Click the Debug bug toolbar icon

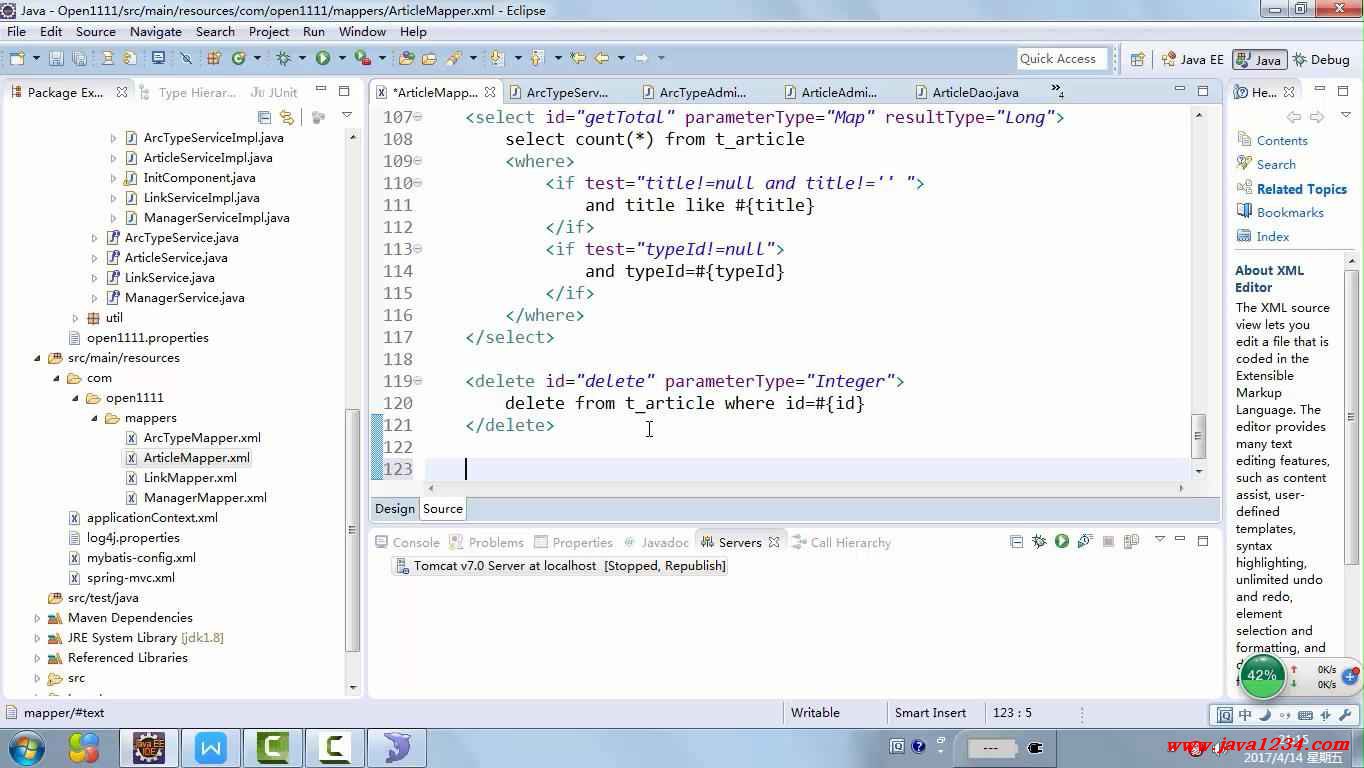click(284, 59)
